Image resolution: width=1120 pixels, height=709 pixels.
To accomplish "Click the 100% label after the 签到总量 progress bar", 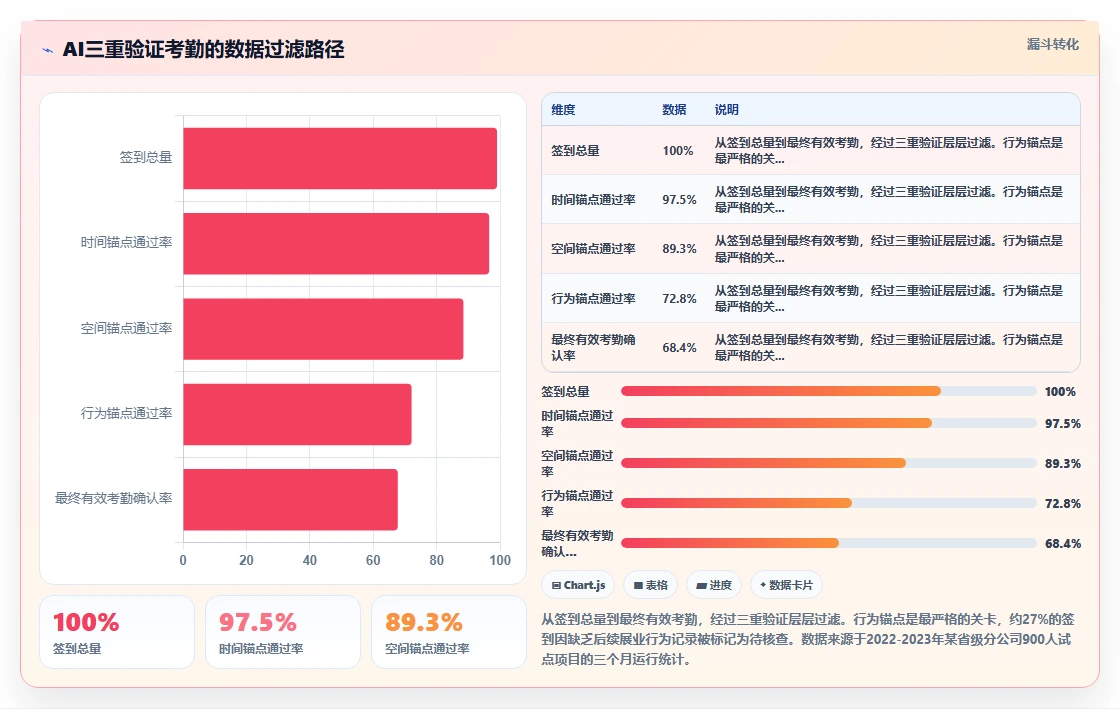I will coord(1060,391).
